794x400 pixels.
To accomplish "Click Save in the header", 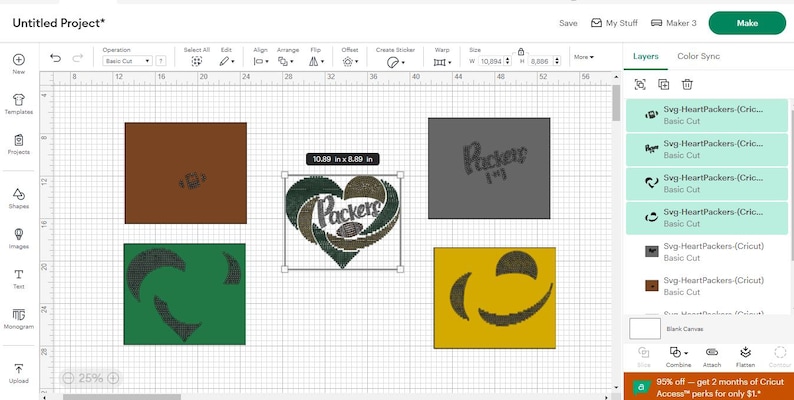I will point(568,23).
